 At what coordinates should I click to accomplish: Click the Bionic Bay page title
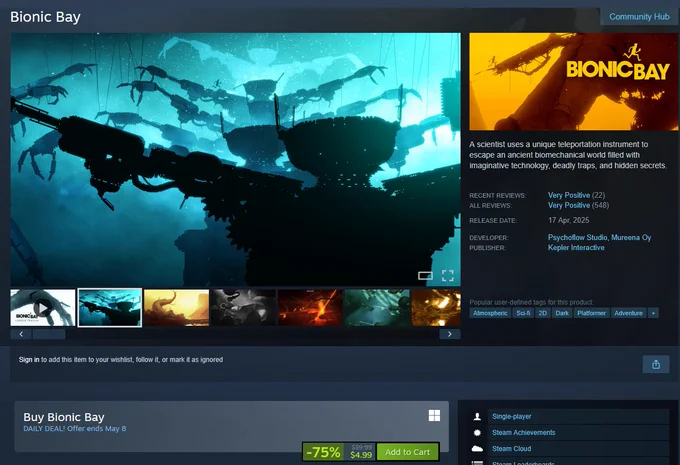point(45,17)
